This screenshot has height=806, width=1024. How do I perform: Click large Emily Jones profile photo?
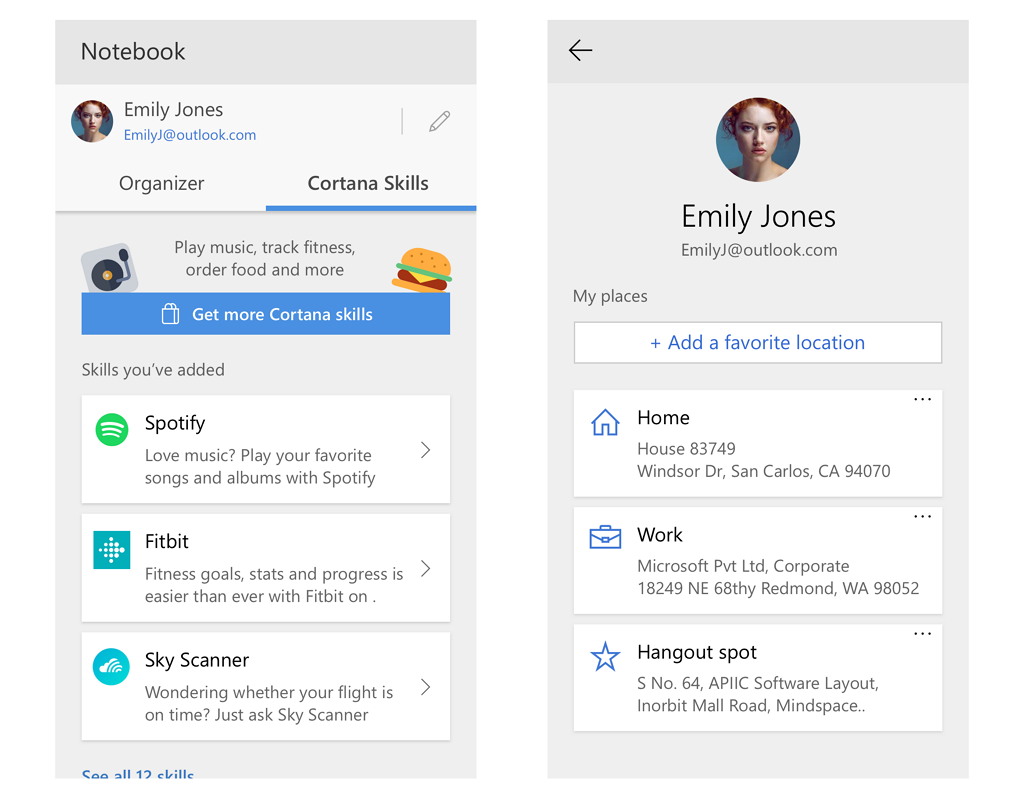click(x=758, y=140)
